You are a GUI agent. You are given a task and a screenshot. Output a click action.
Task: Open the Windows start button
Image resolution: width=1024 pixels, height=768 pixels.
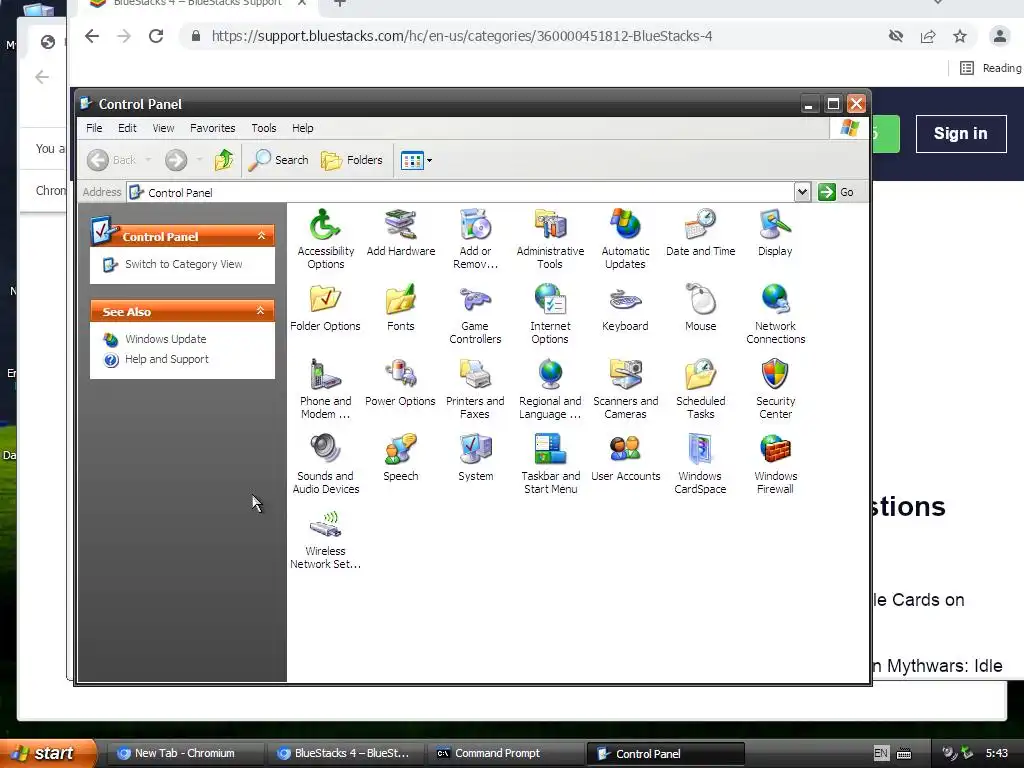click(48, 753)
